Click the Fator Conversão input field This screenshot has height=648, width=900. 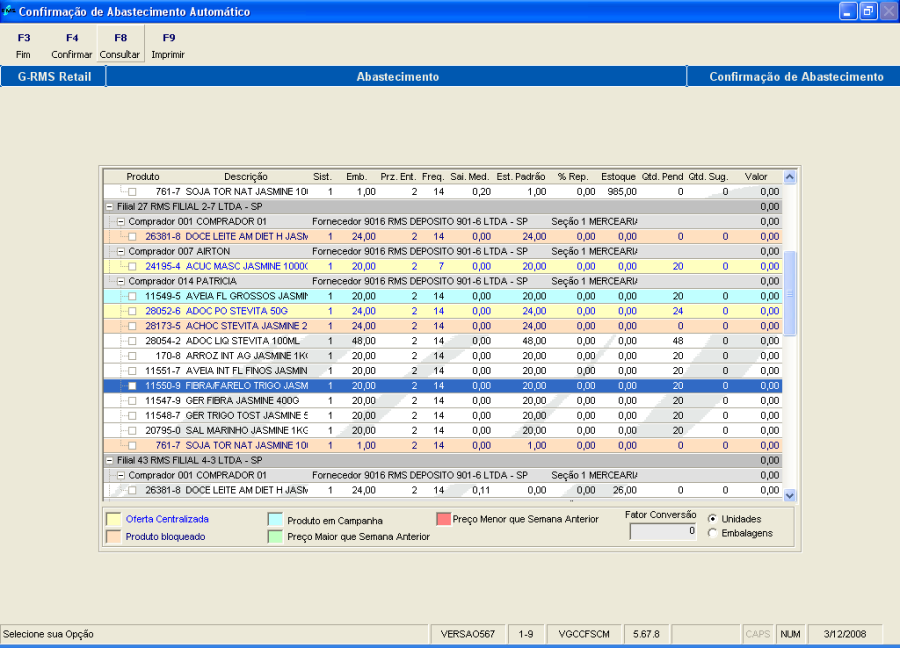click(662, 532)
